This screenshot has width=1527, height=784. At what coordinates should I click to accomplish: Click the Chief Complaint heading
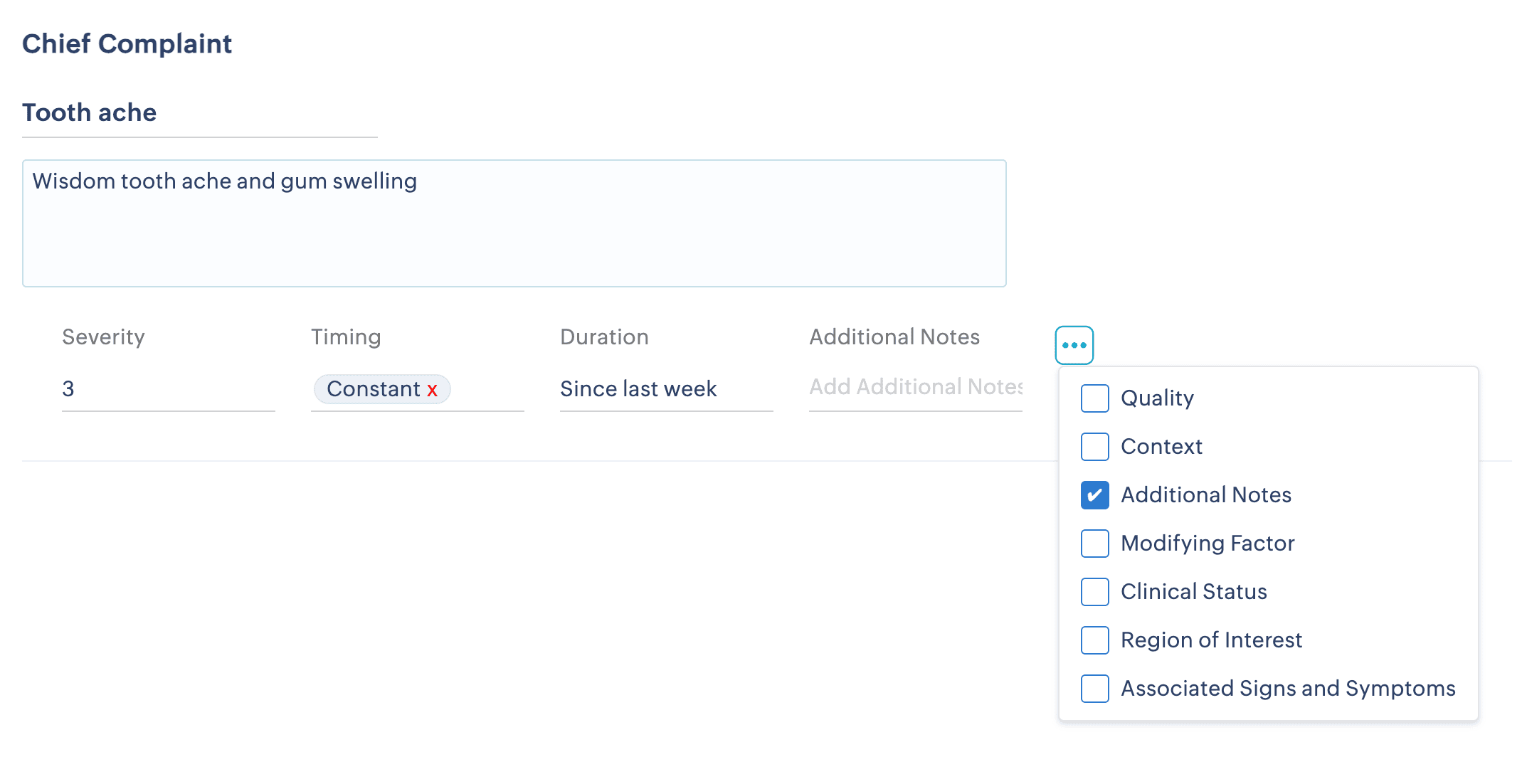point(127,44)
